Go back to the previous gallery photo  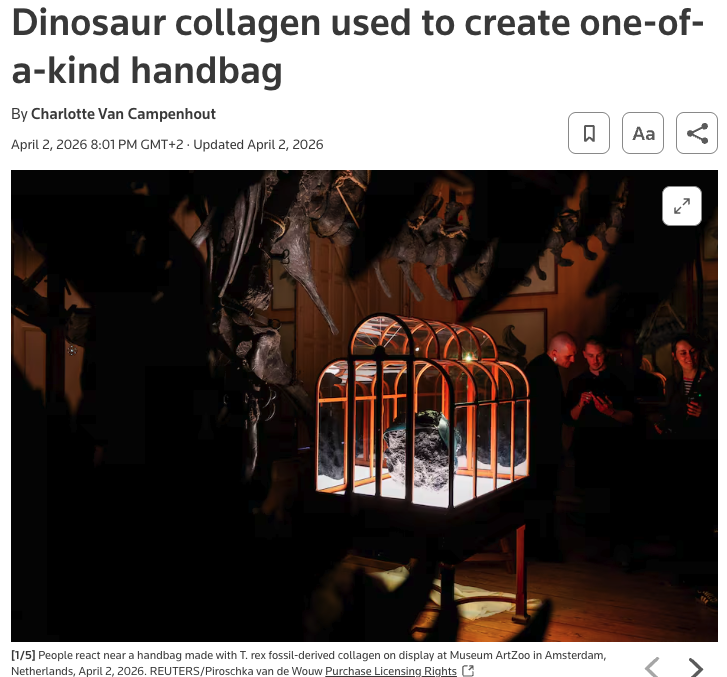[x=652, y=668]
